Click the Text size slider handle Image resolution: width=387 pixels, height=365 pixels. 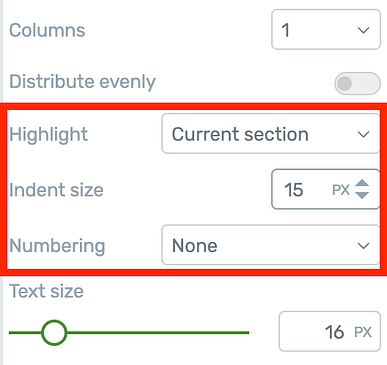point(54,332)
